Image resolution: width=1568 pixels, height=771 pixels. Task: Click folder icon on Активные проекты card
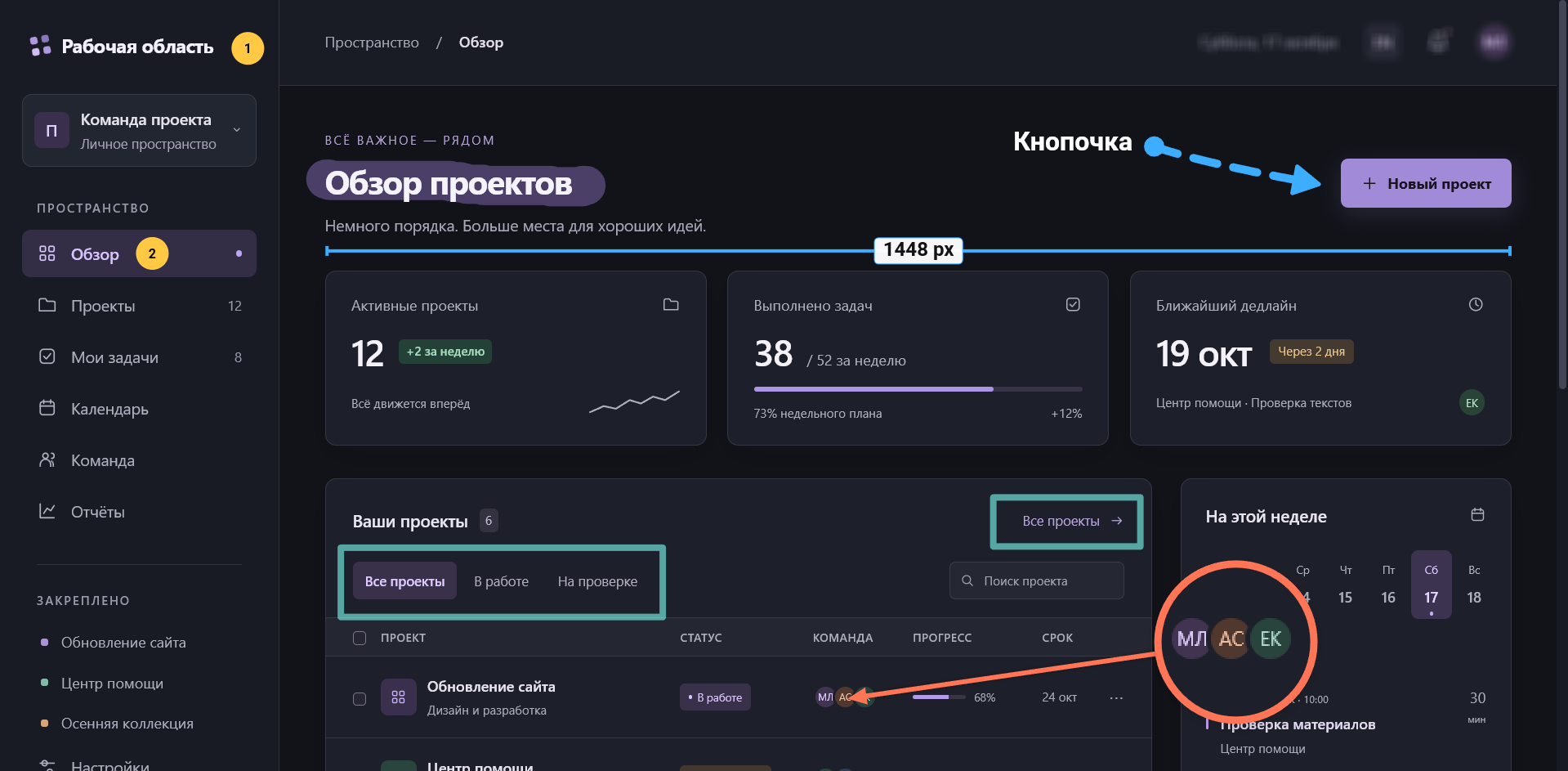pyautogui.click(x=671, y=304)
